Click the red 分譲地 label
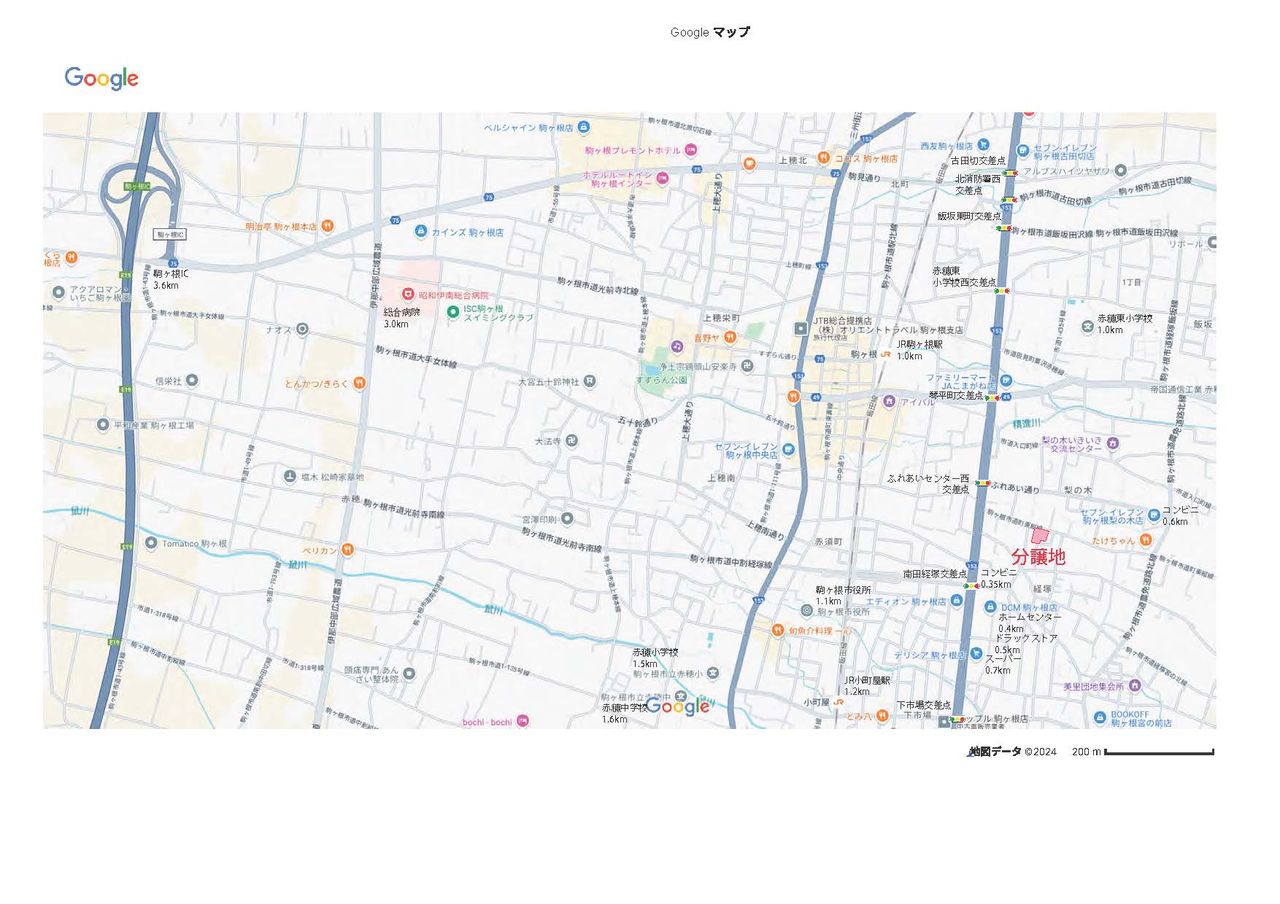Viewport: 1280px width, 904px height. (1038, 557)
